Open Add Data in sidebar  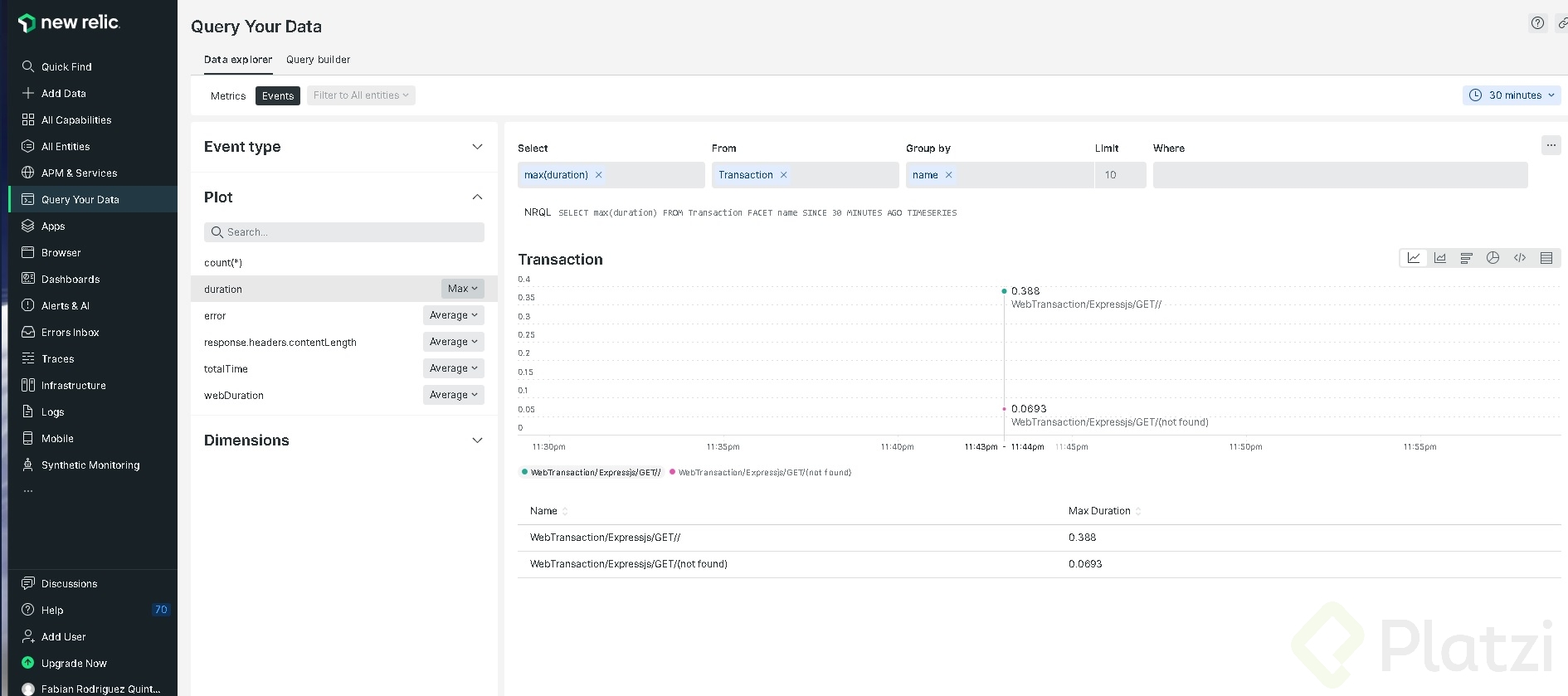(92, 93)
